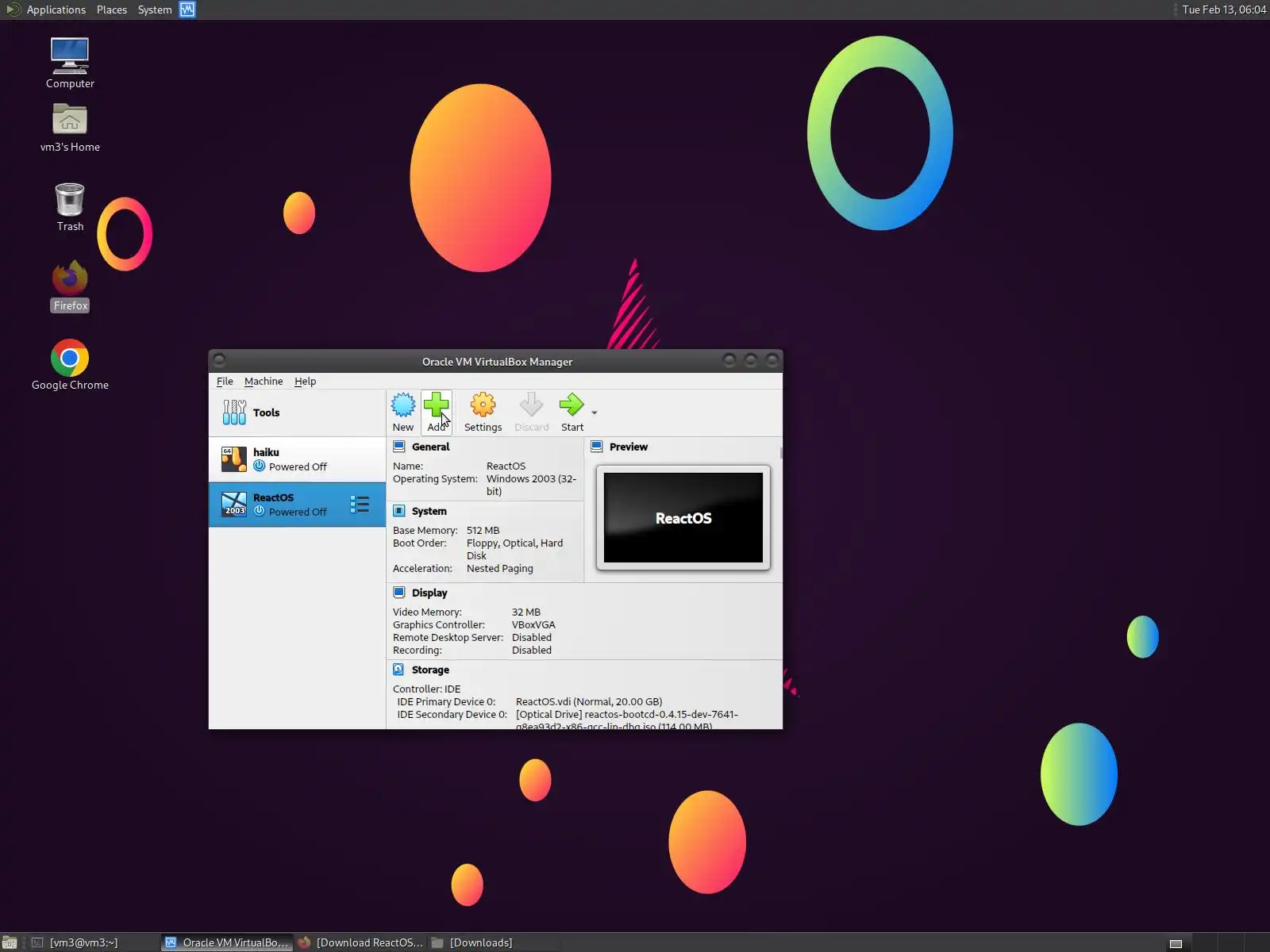Click the "32 MB" video memory value
This screenshot has width=1270, height=952.
[x=525, y=612]
